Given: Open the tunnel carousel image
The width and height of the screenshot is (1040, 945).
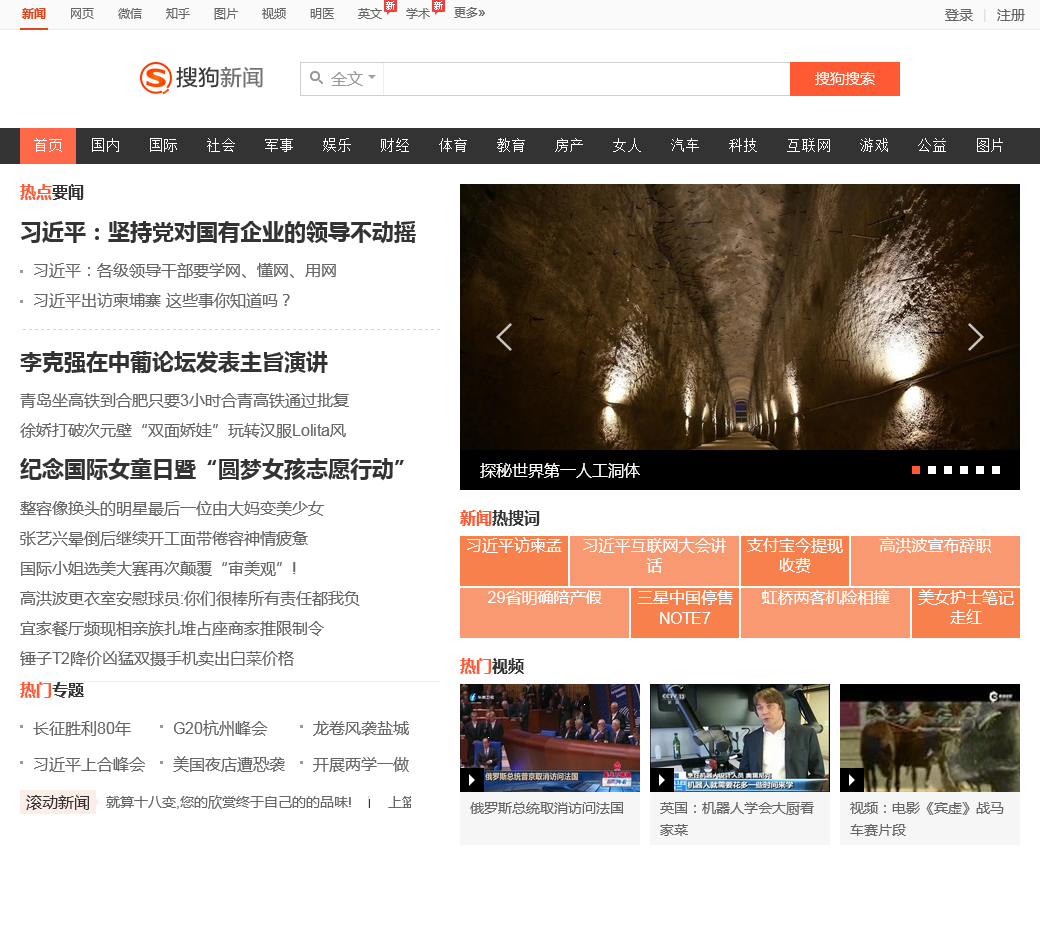Looking at the screenshot, I should pos(740,317).
